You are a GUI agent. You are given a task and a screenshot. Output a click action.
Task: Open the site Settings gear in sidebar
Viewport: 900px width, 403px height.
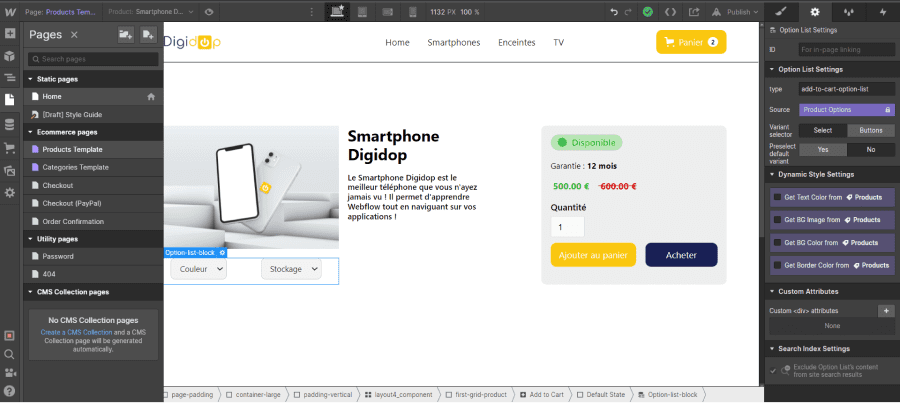[9, 193]
